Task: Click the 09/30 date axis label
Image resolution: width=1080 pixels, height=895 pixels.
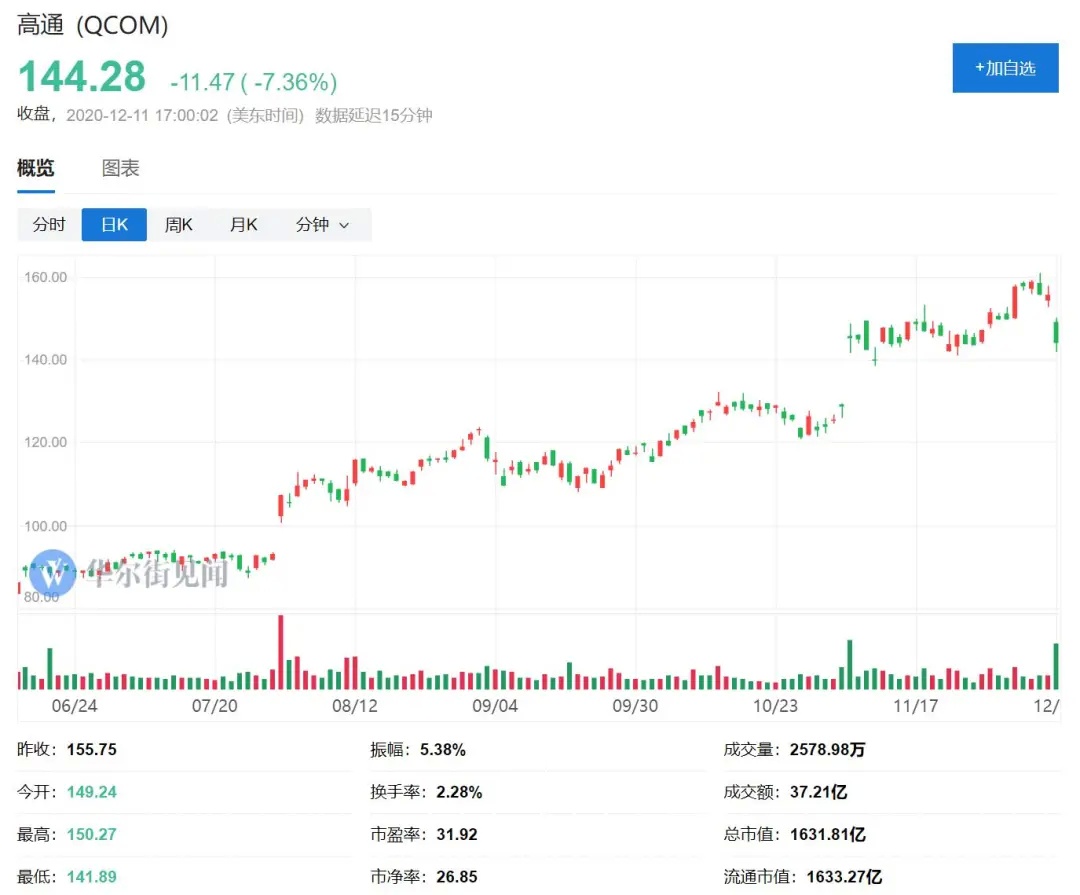Action: pos(635,706)
